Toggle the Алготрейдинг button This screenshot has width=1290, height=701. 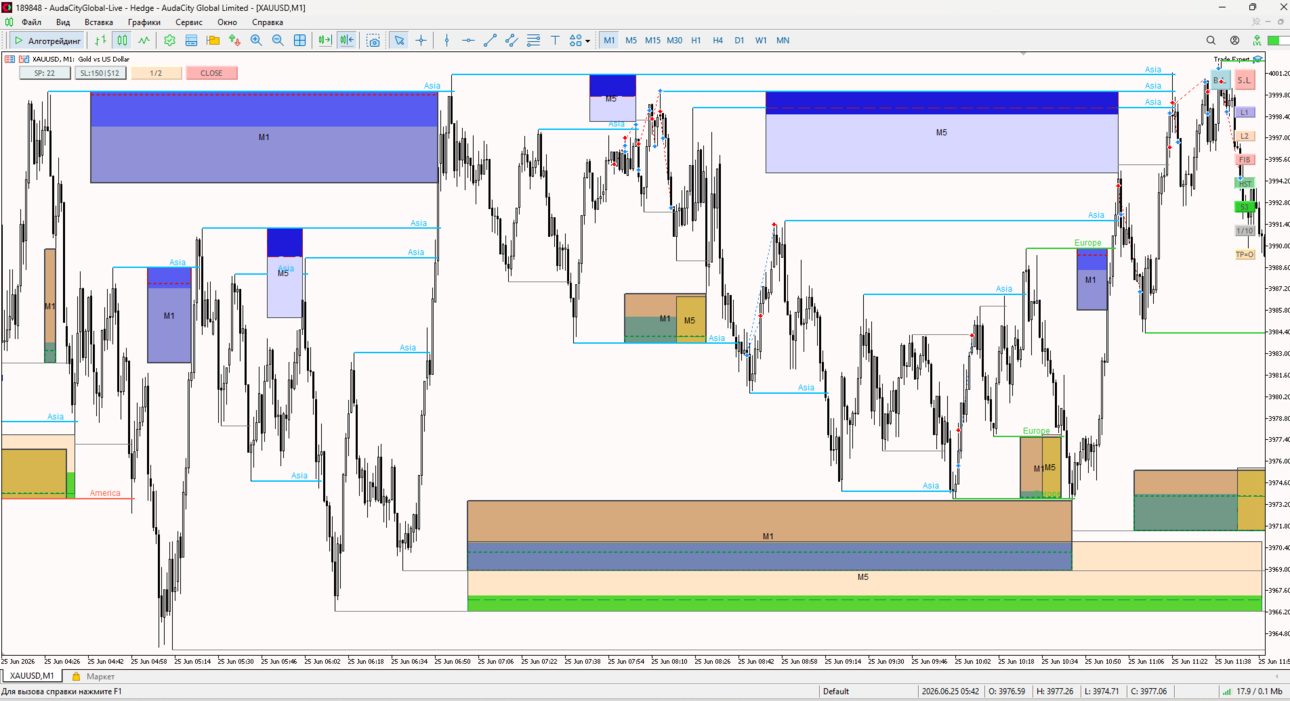coord(47,40)
